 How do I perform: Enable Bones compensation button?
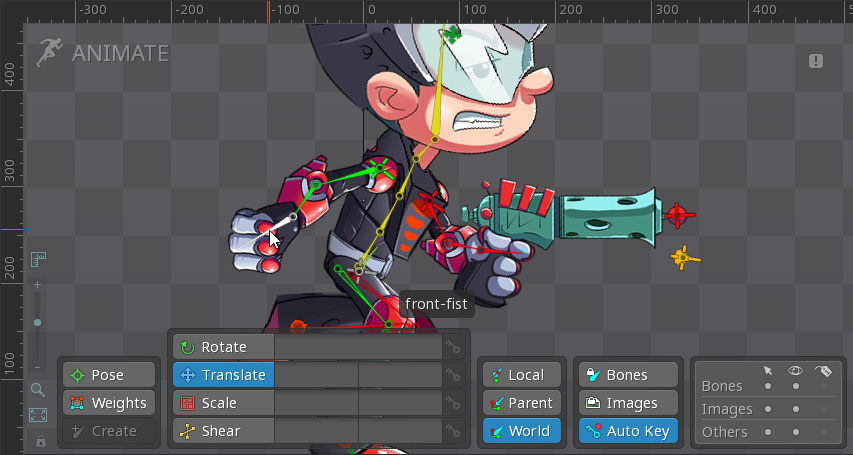point(627,375)
